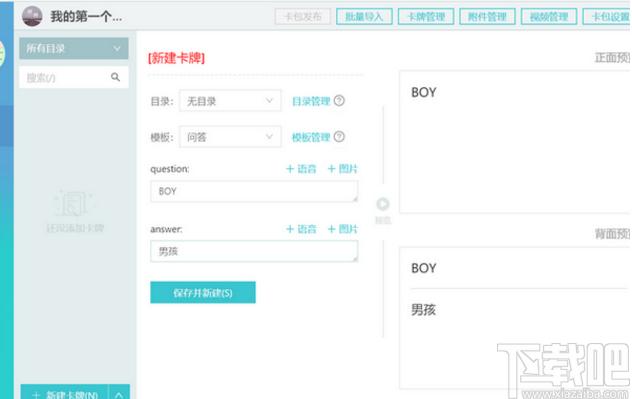Open the 模板 问答 dropdown
The width and height of the screenshot is (632, 399).
click(230, 137)
